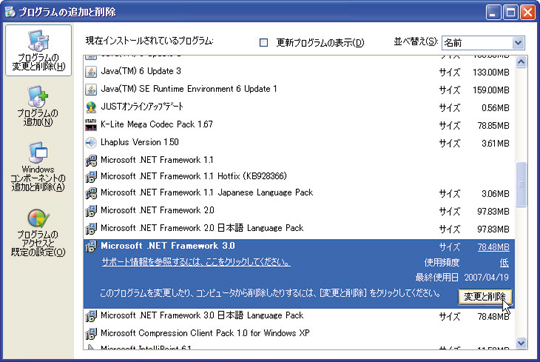Click the 159.00MB size value

(491, 90)
